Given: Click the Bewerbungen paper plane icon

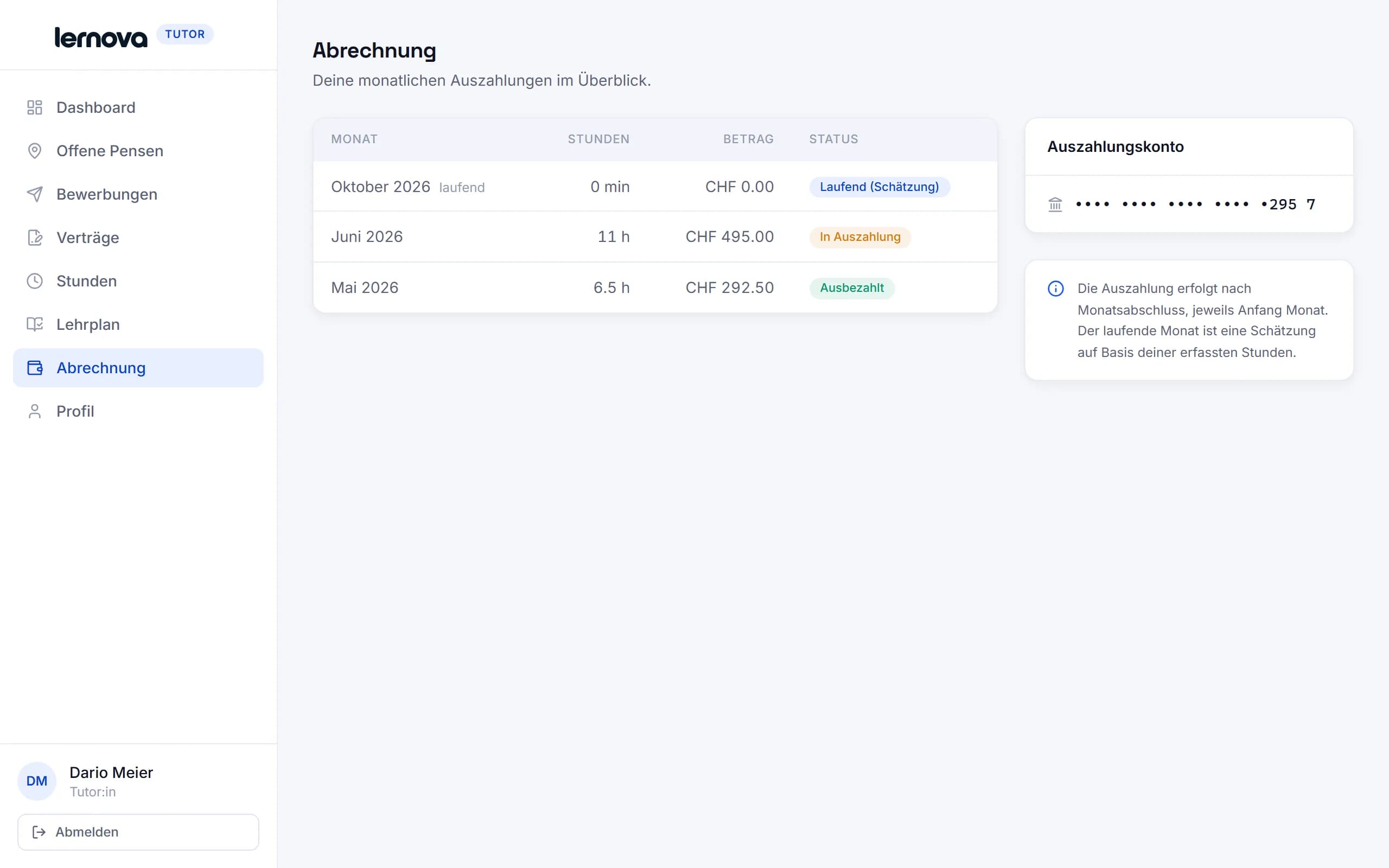Looking at the screenshot, I should tap(34, 194).
